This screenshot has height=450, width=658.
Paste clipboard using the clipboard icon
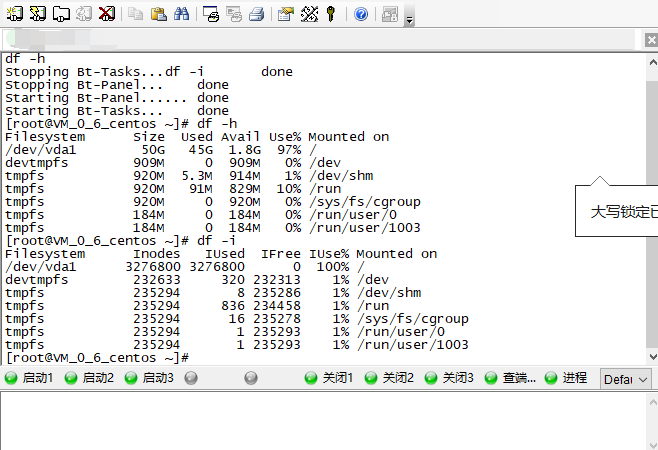click(158, 14)
